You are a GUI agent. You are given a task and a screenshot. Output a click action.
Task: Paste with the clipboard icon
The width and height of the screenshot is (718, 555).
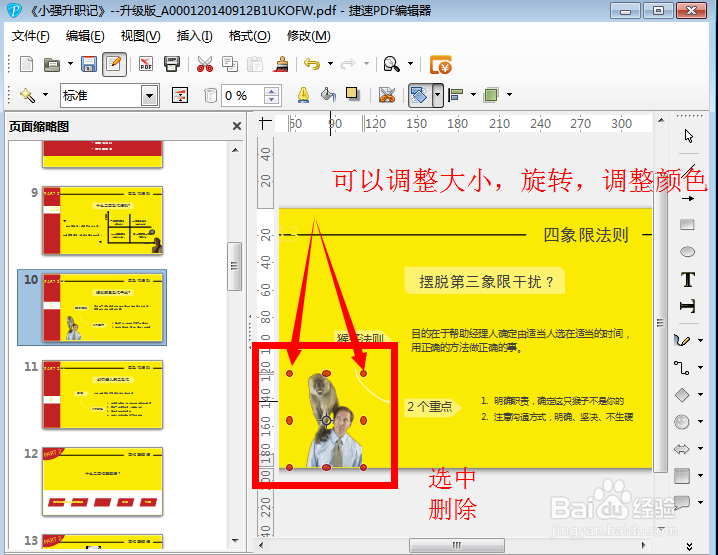255,64
